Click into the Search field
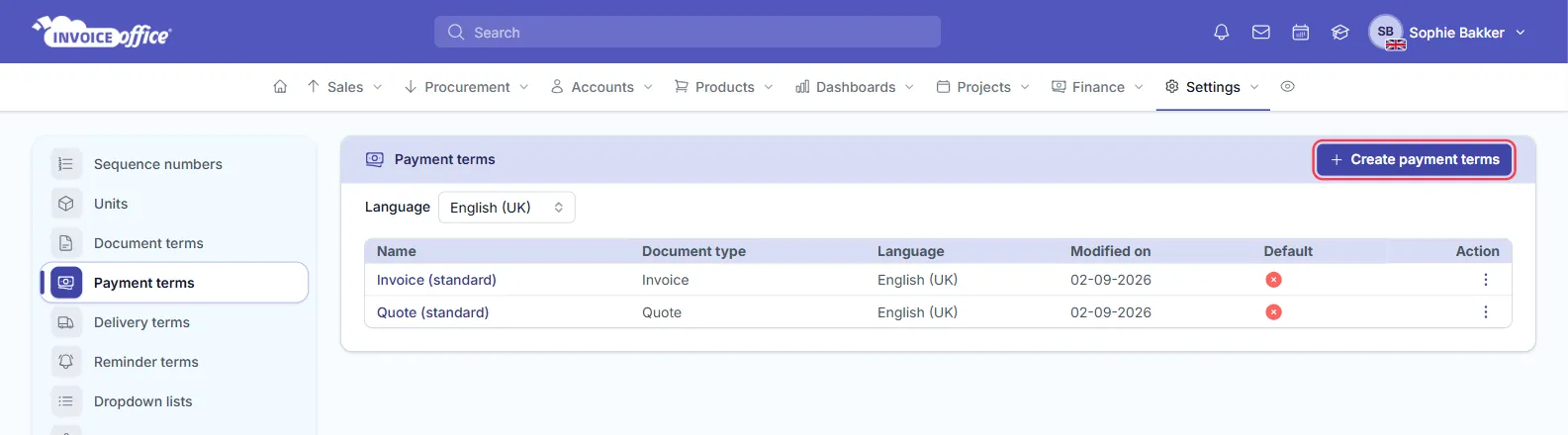Screen dimensions: 1568x435 (x=688, y=32)
